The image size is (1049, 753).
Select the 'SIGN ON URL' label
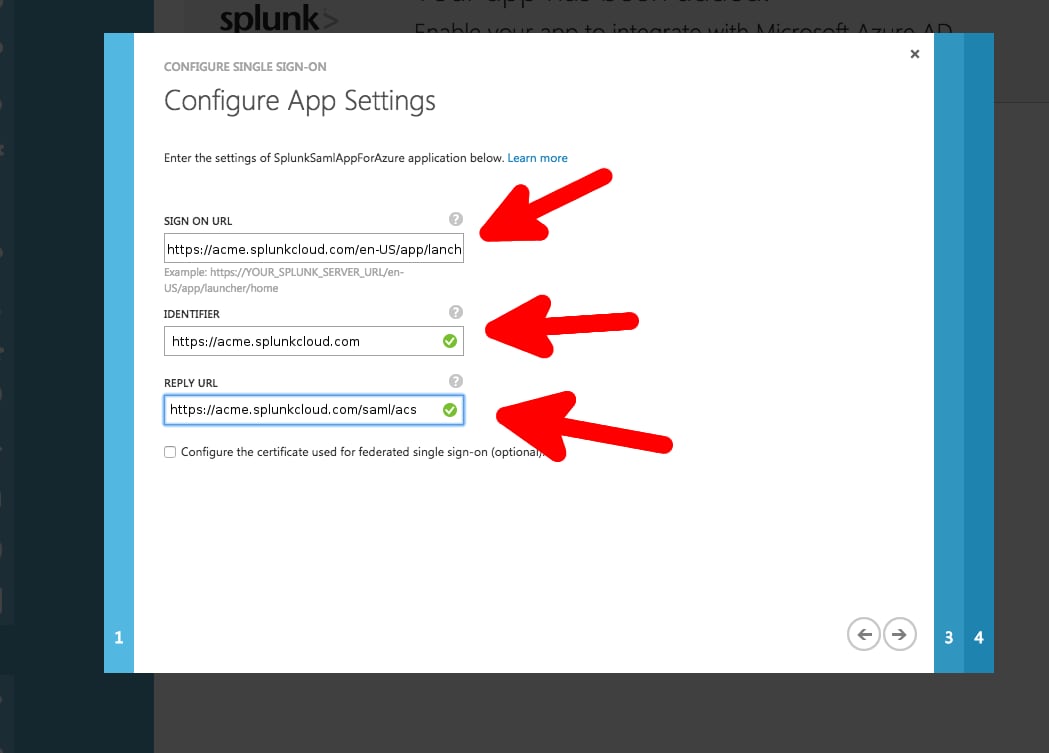(198, 221)
